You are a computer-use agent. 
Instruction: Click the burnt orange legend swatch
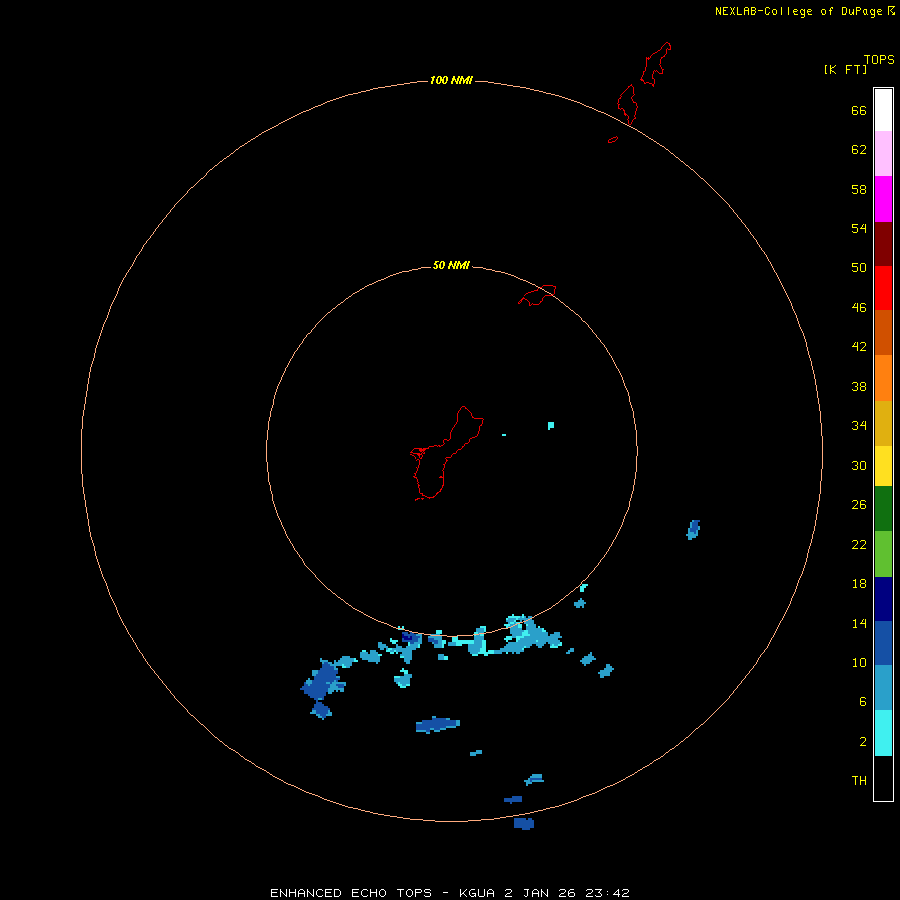coord(883,333)
